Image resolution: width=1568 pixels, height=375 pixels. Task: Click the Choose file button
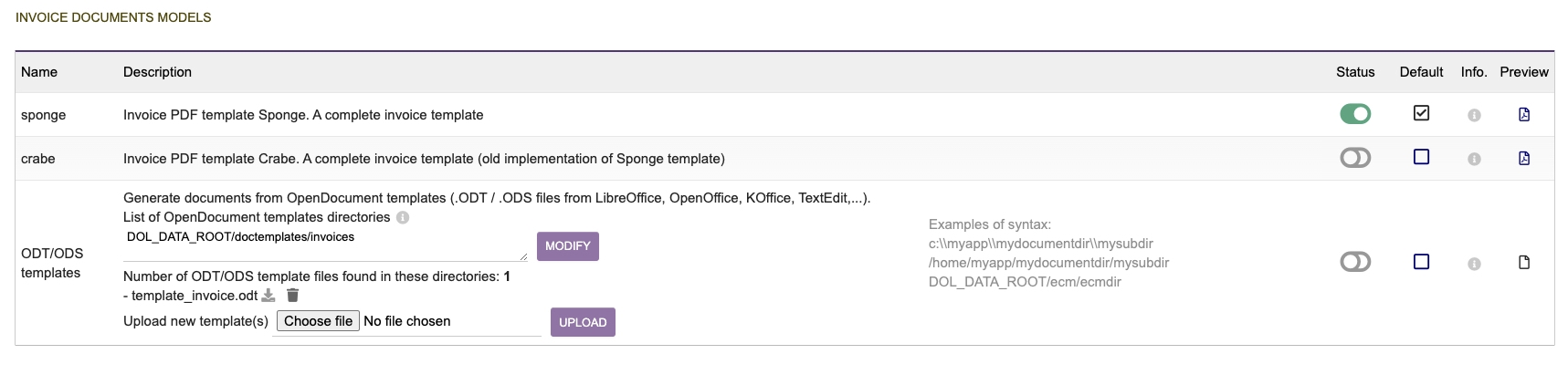318,321
